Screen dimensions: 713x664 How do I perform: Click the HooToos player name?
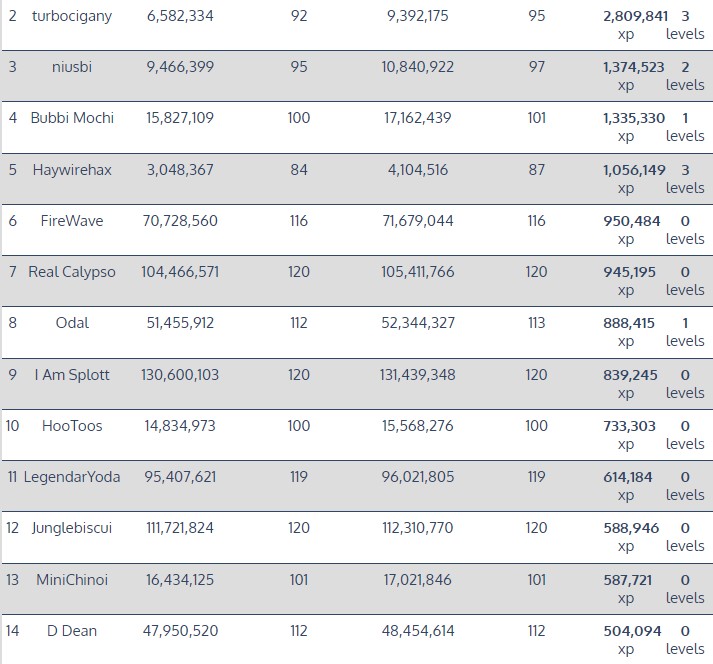72,426
